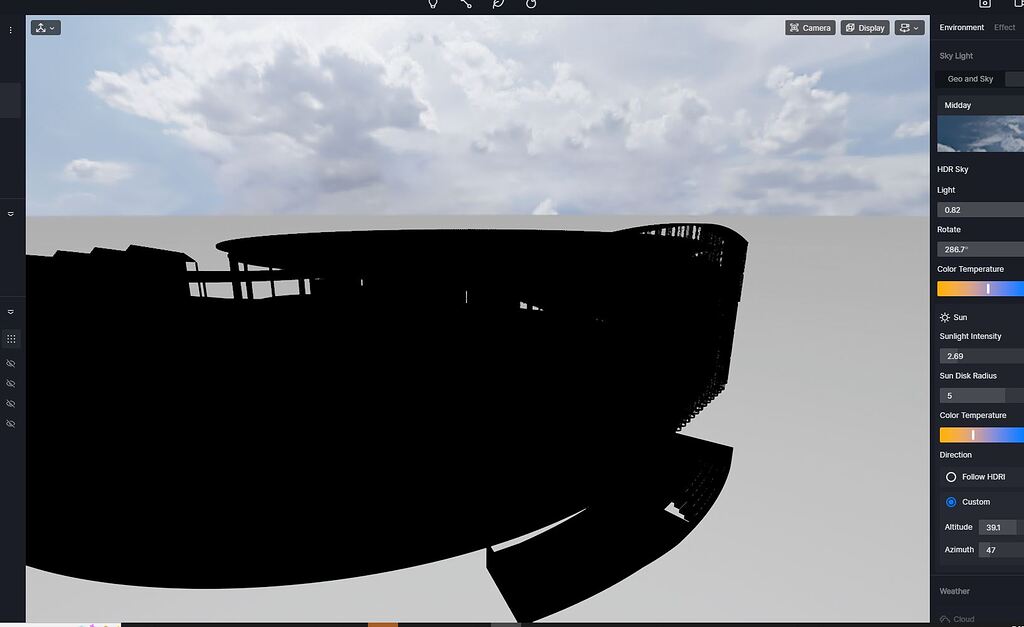Toggle the first hidden-eye visibility icon in sidebar
1024x627 pixels.
click(10, 363)
